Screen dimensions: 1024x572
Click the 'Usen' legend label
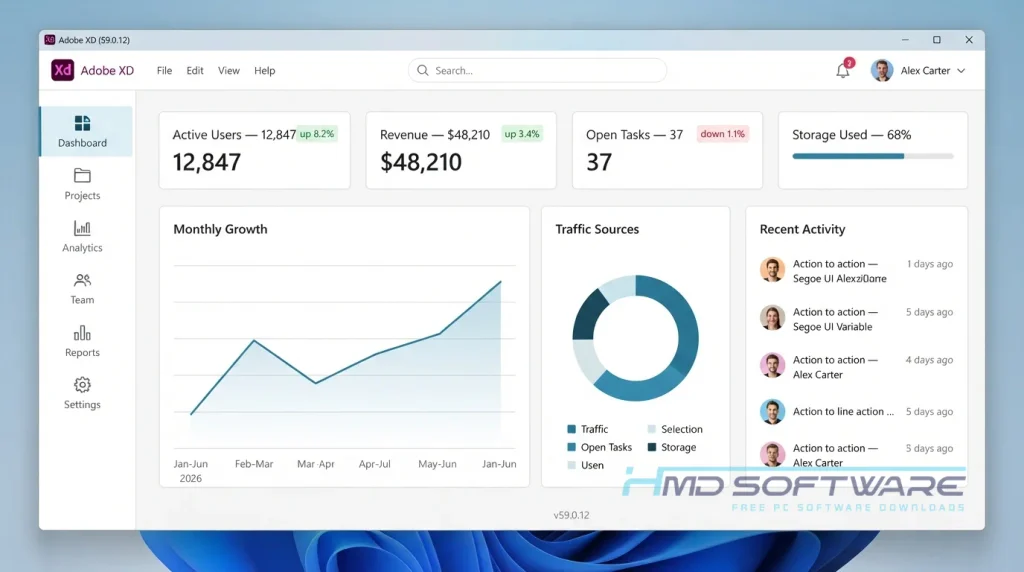point(592,465)
